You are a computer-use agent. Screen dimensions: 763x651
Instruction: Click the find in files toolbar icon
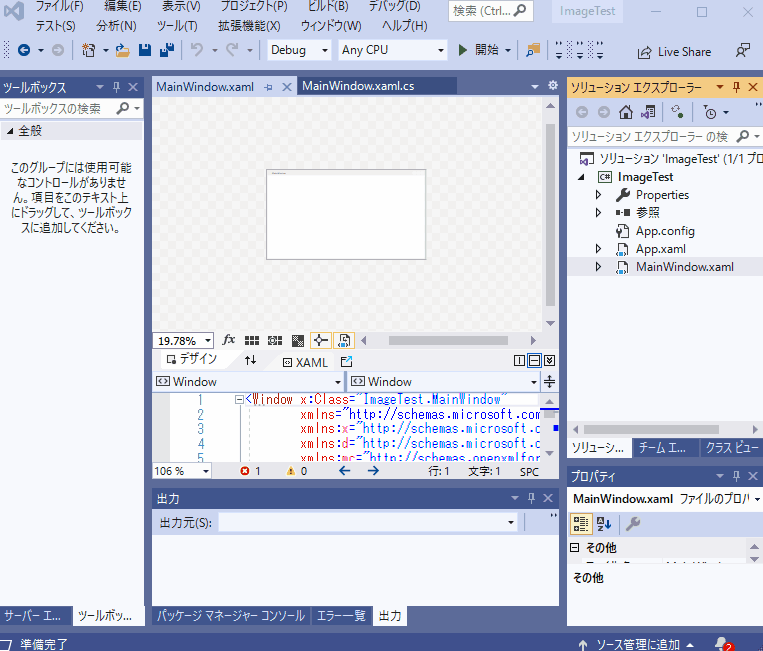click(533, 50)
